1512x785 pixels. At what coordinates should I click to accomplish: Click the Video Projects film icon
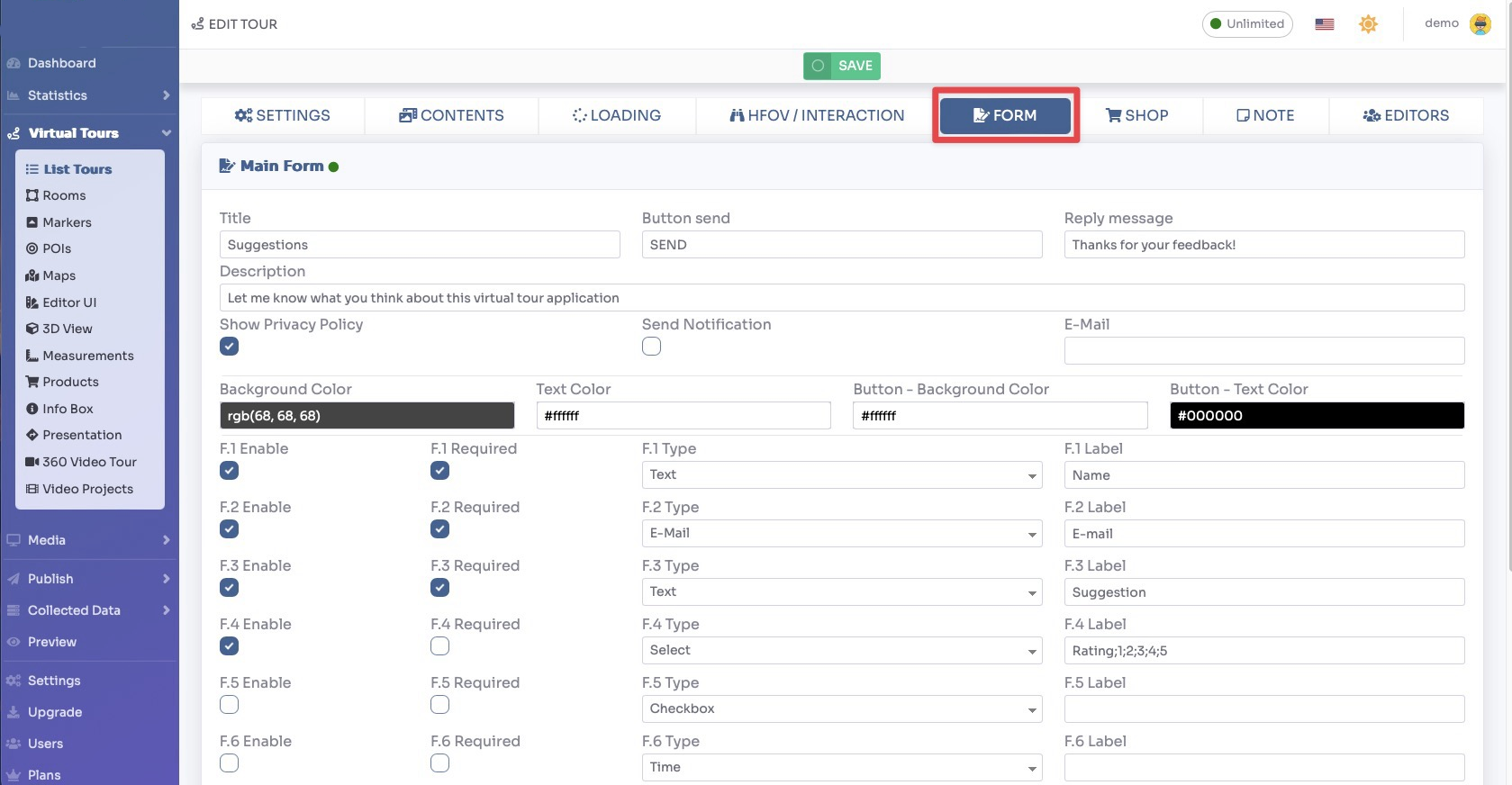[x=32, y=489]
